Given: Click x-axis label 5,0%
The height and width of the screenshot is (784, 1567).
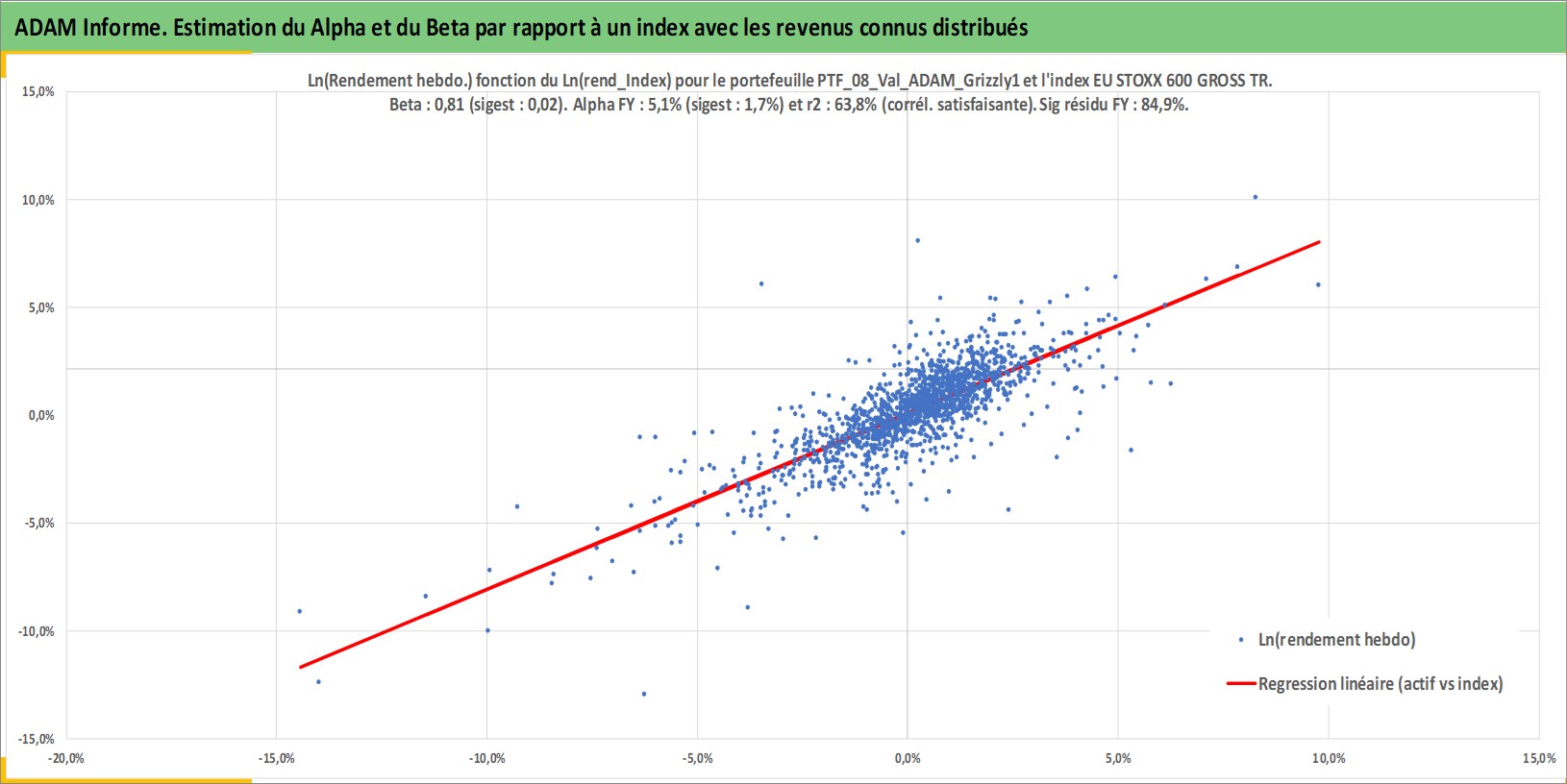Looking at the screenshot, I should (x=1118, y=758).
